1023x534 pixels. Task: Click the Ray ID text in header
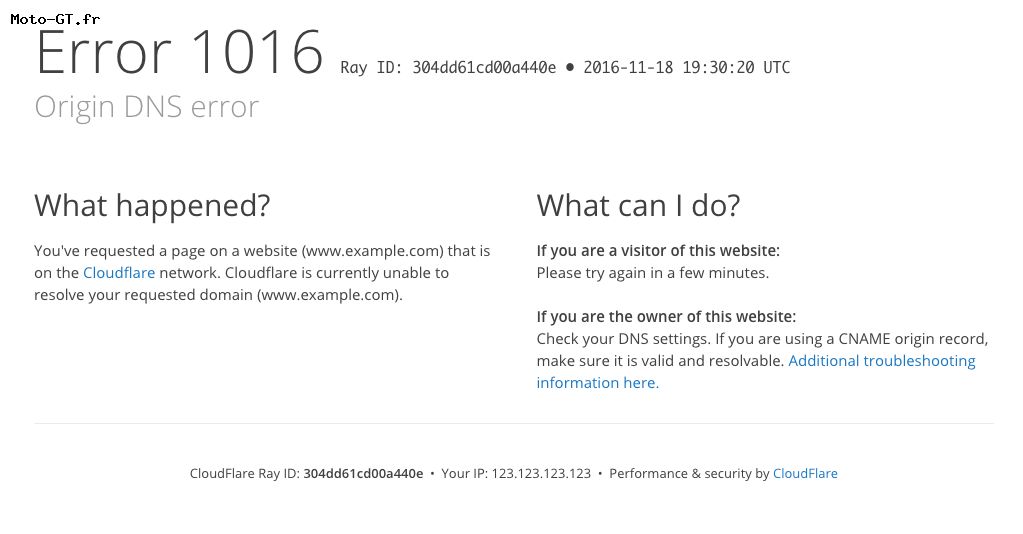pyautogui.click(x=448, y=67)
